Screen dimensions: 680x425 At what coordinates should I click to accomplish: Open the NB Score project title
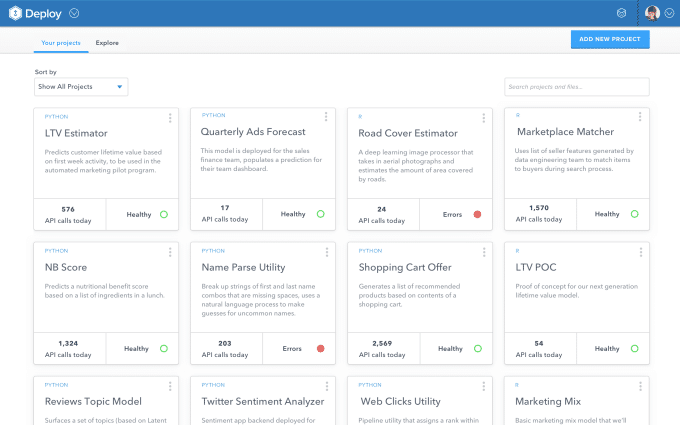point(66,267)
